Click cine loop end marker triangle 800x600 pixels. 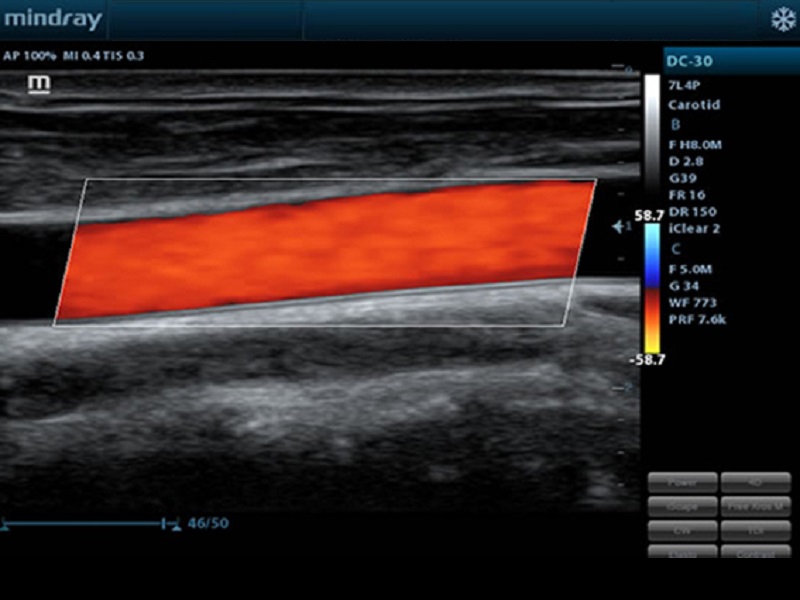177,524
